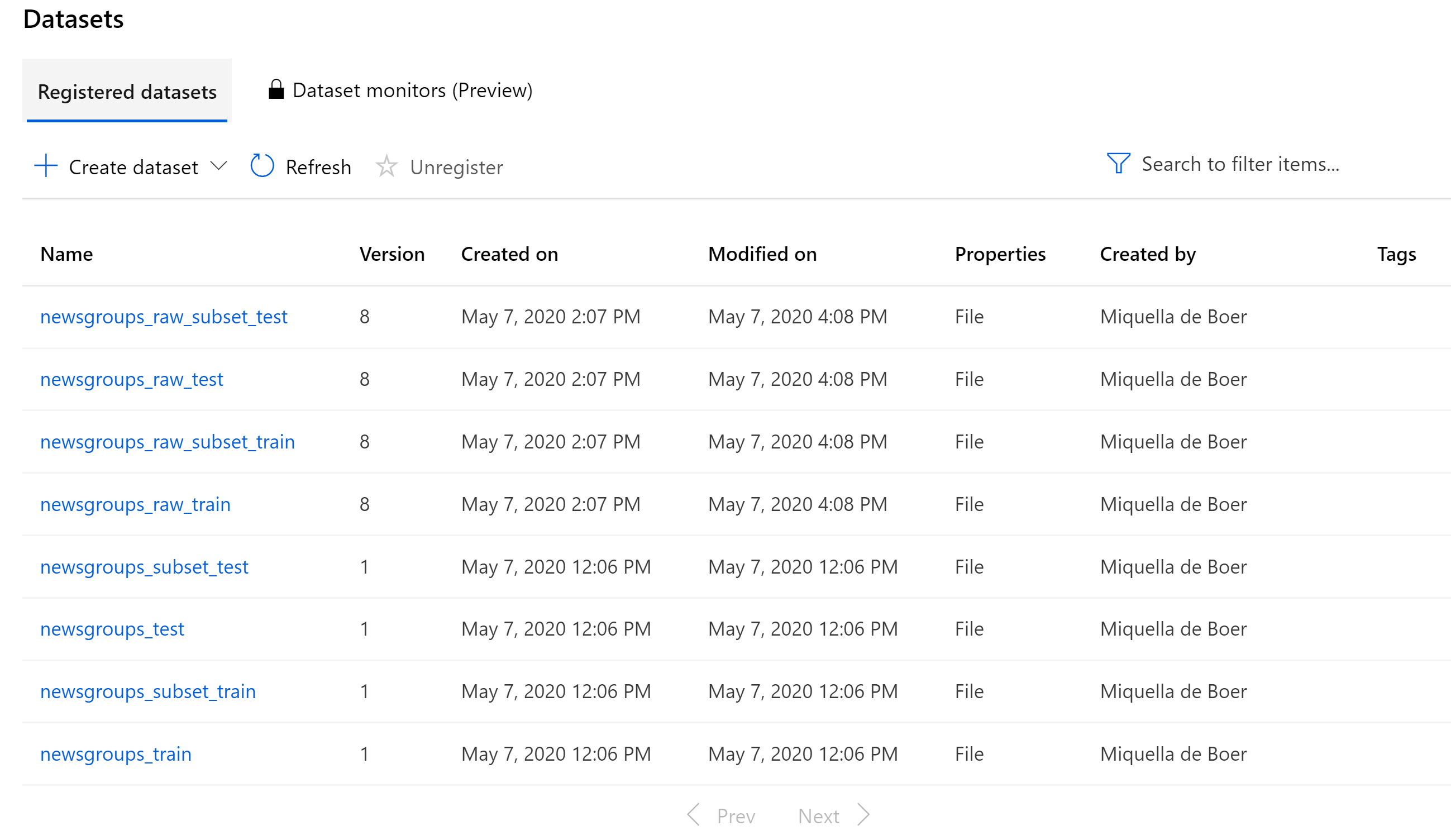Sort by Modified on column header
Viewport: 1451px width, 840px height.
(x=762, y=254)
